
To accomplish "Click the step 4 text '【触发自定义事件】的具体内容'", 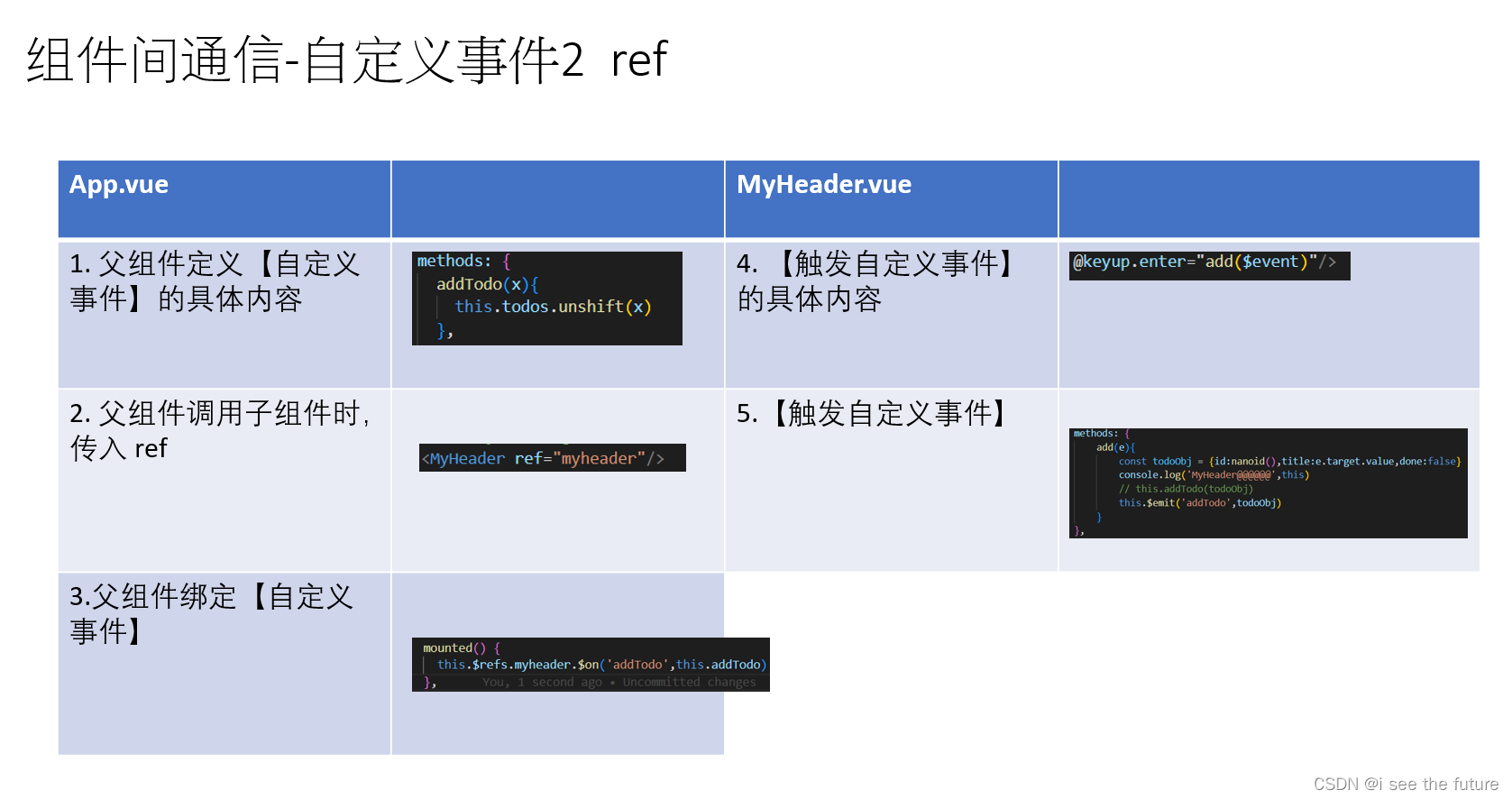I will [875, 281].
